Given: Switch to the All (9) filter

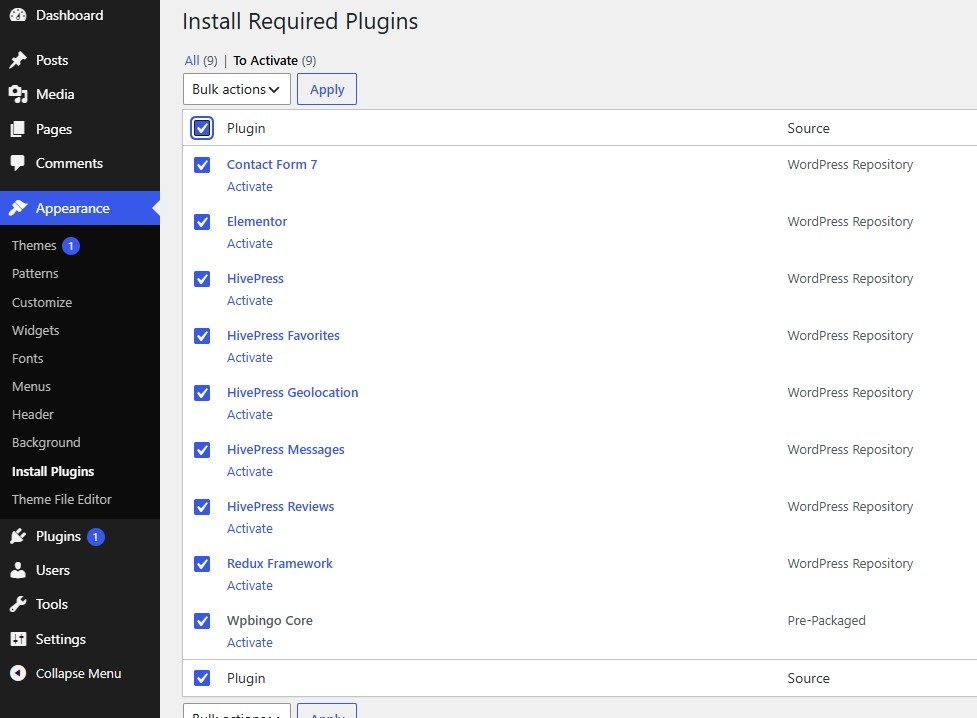Looking at the screenshot, I should click(x=201, y=60).
